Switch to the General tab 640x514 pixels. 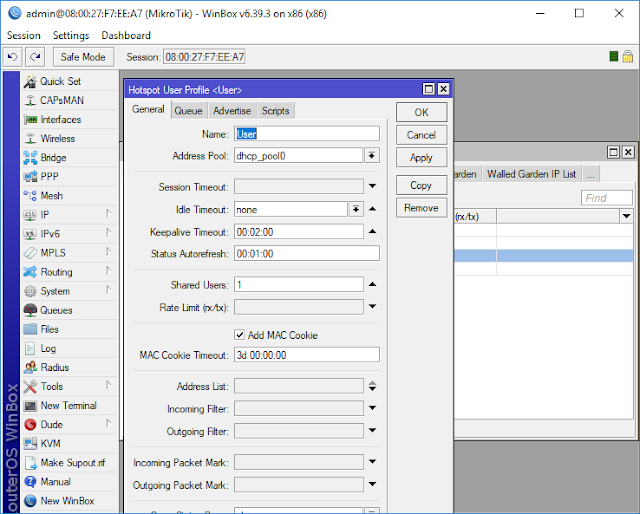pyautogui.click(x=148, y=109)
